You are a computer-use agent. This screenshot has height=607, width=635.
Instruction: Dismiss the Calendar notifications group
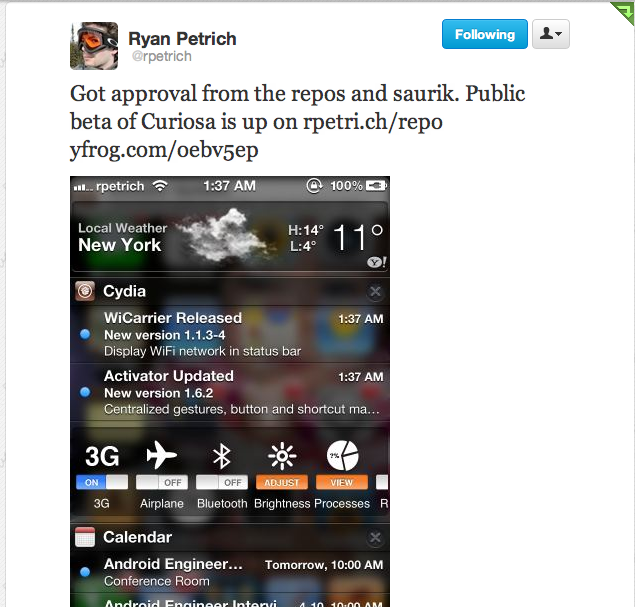point(375,538)
